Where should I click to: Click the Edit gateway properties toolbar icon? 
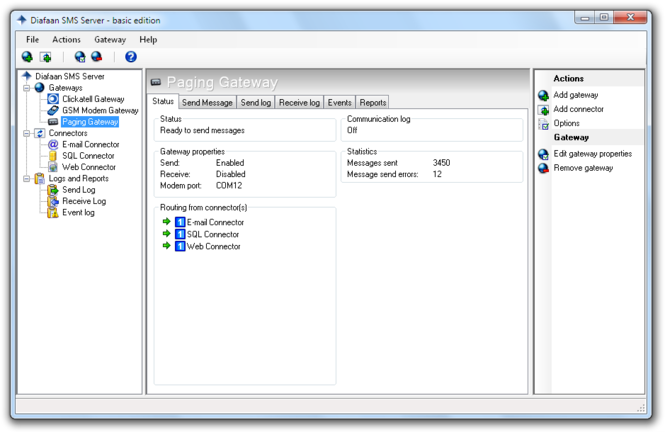(80, 56)
